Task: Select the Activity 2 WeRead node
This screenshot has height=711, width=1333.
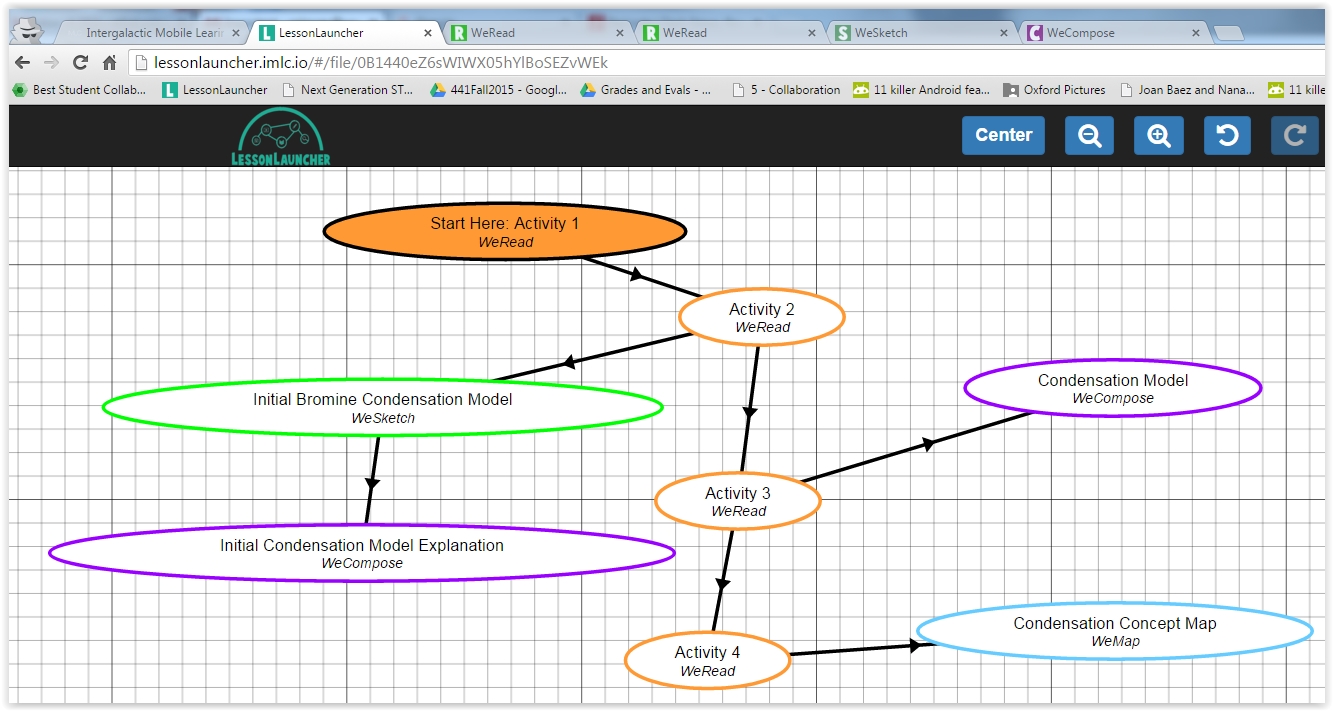Action: 762,317
